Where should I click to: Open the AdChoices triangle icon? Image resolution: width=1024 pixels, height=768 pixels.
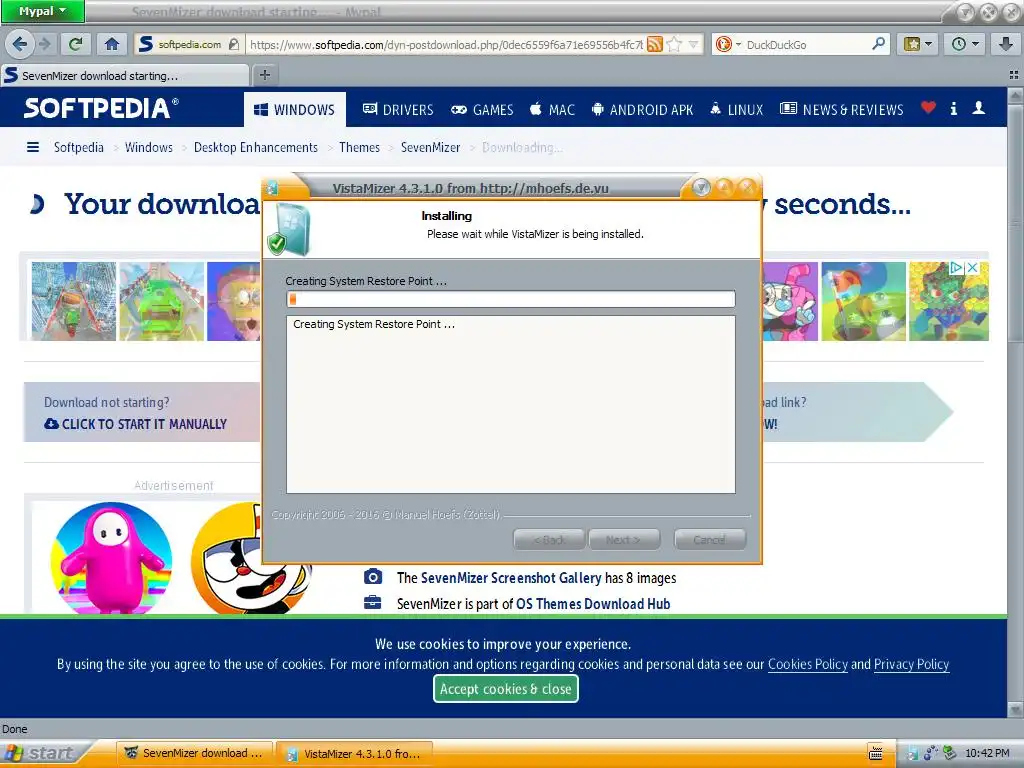[x=956, y=268]
